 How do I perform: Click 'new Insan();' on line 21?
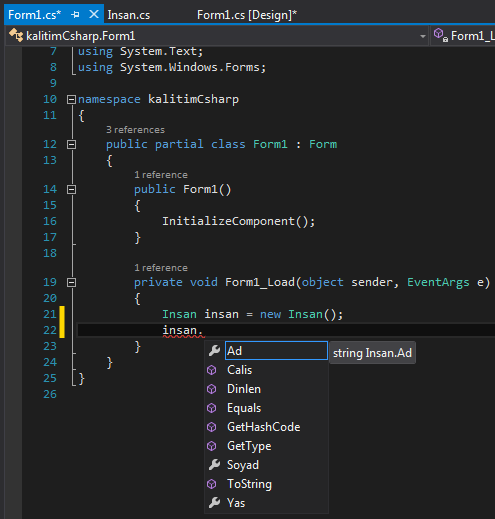coord(301,314)
